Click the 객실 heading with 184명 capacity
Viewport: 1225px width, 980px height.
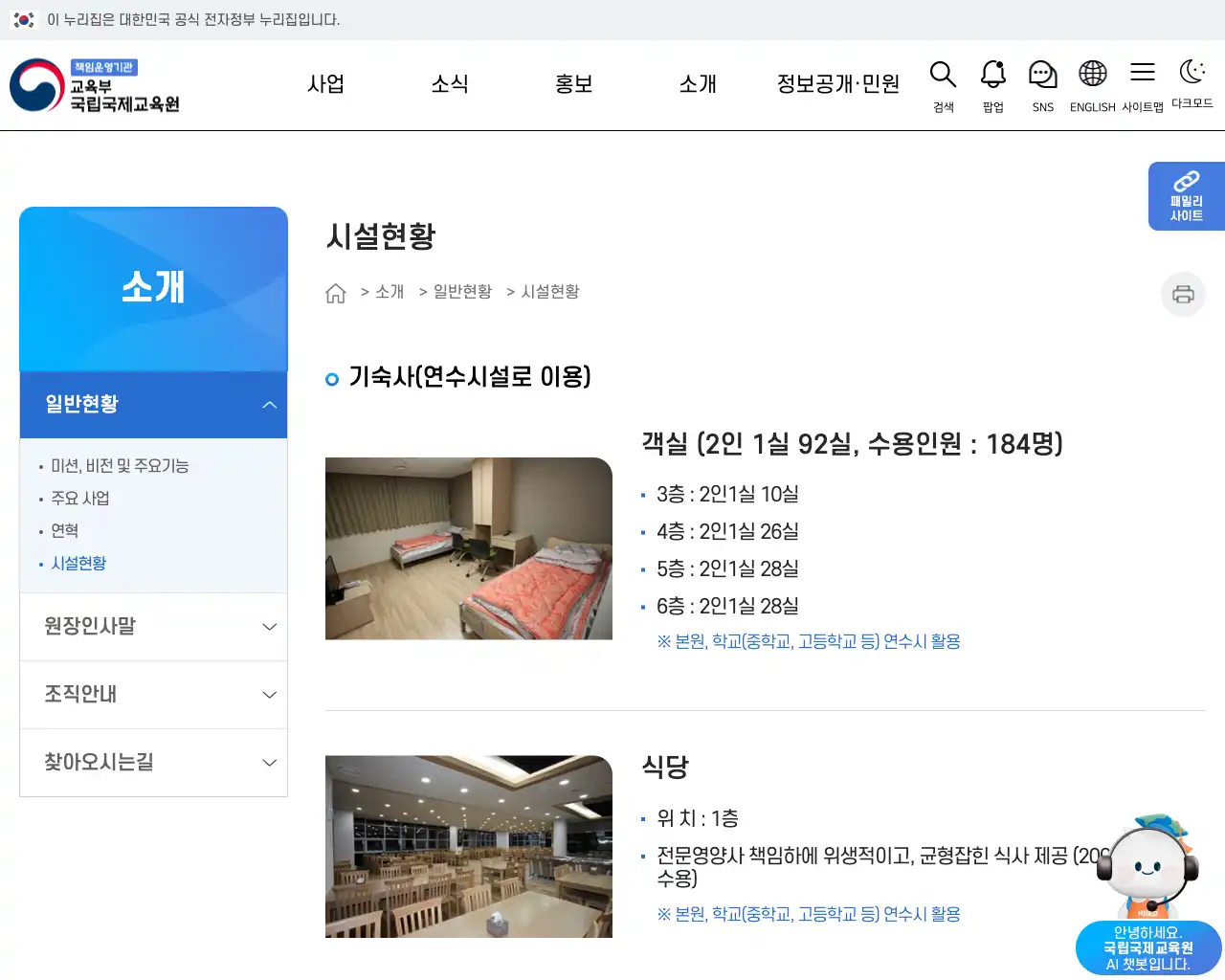coord(852,444)
